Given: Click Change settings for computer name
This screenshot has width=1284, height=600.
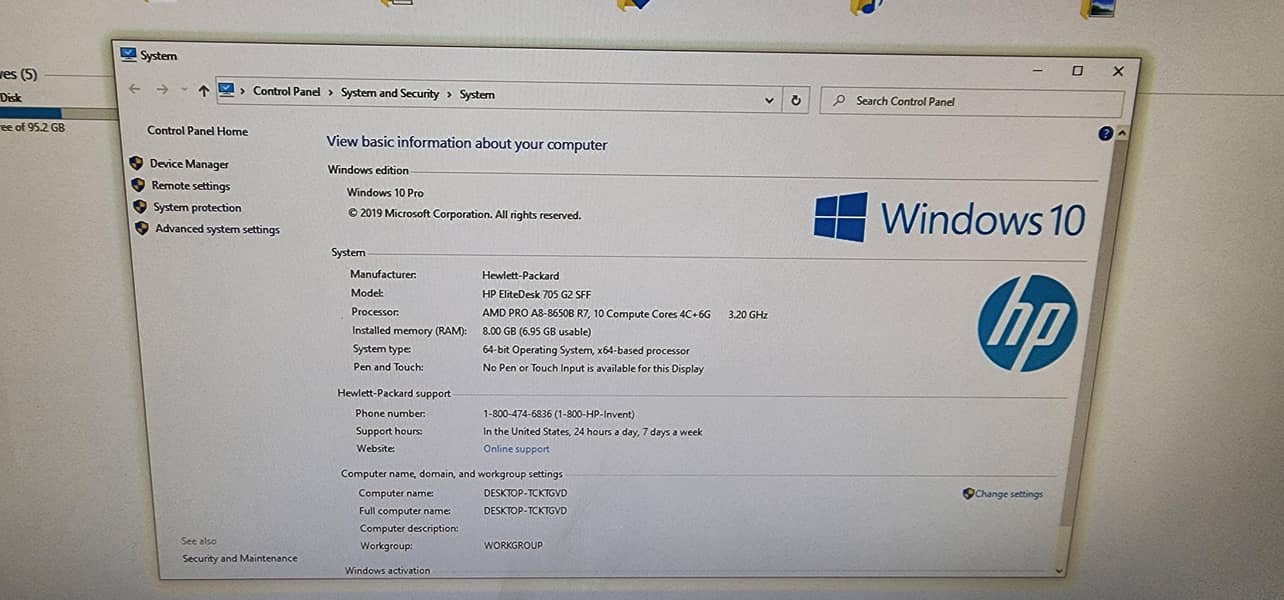Looking at the screenshot, I should [x=1008, y=494].
